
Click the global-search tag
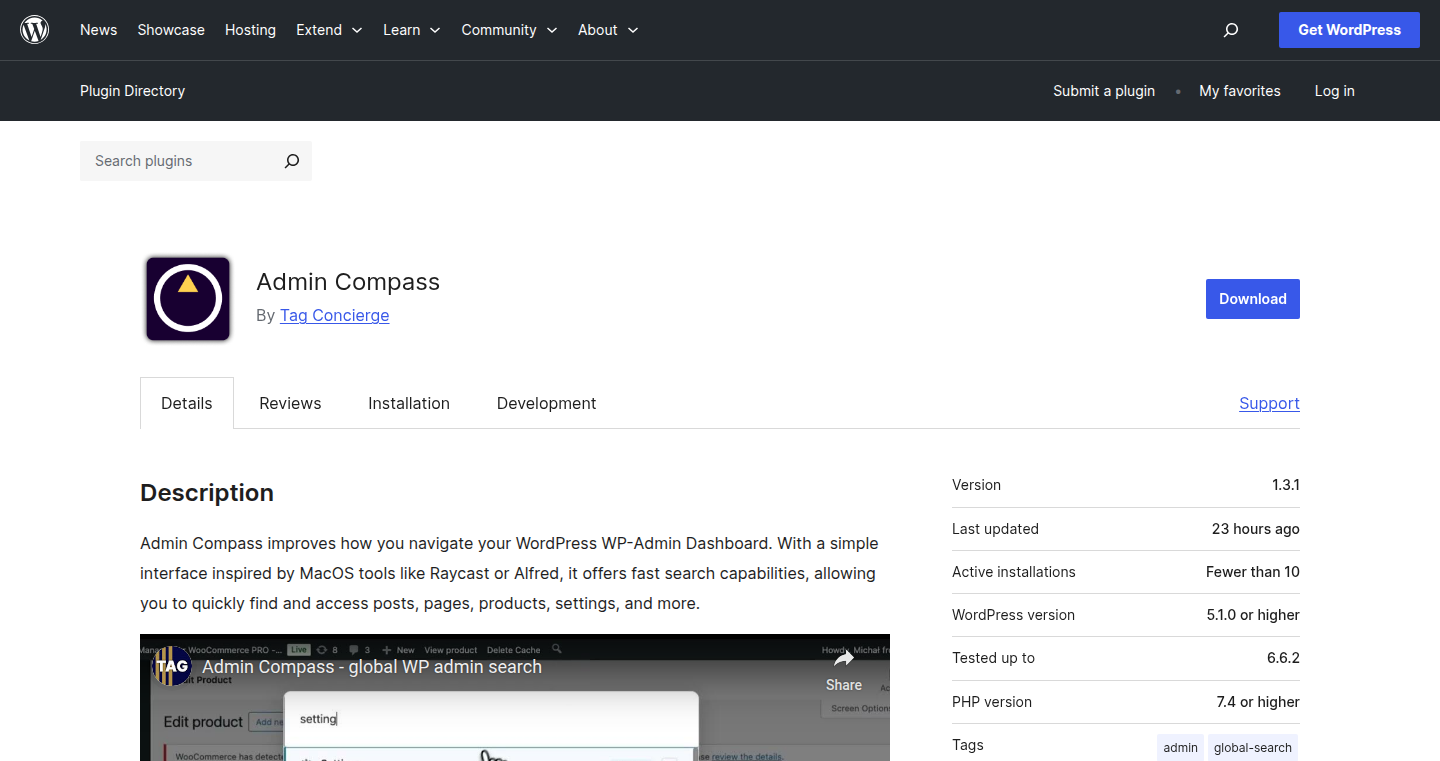pyautogui.click(x=1252, y=747)
